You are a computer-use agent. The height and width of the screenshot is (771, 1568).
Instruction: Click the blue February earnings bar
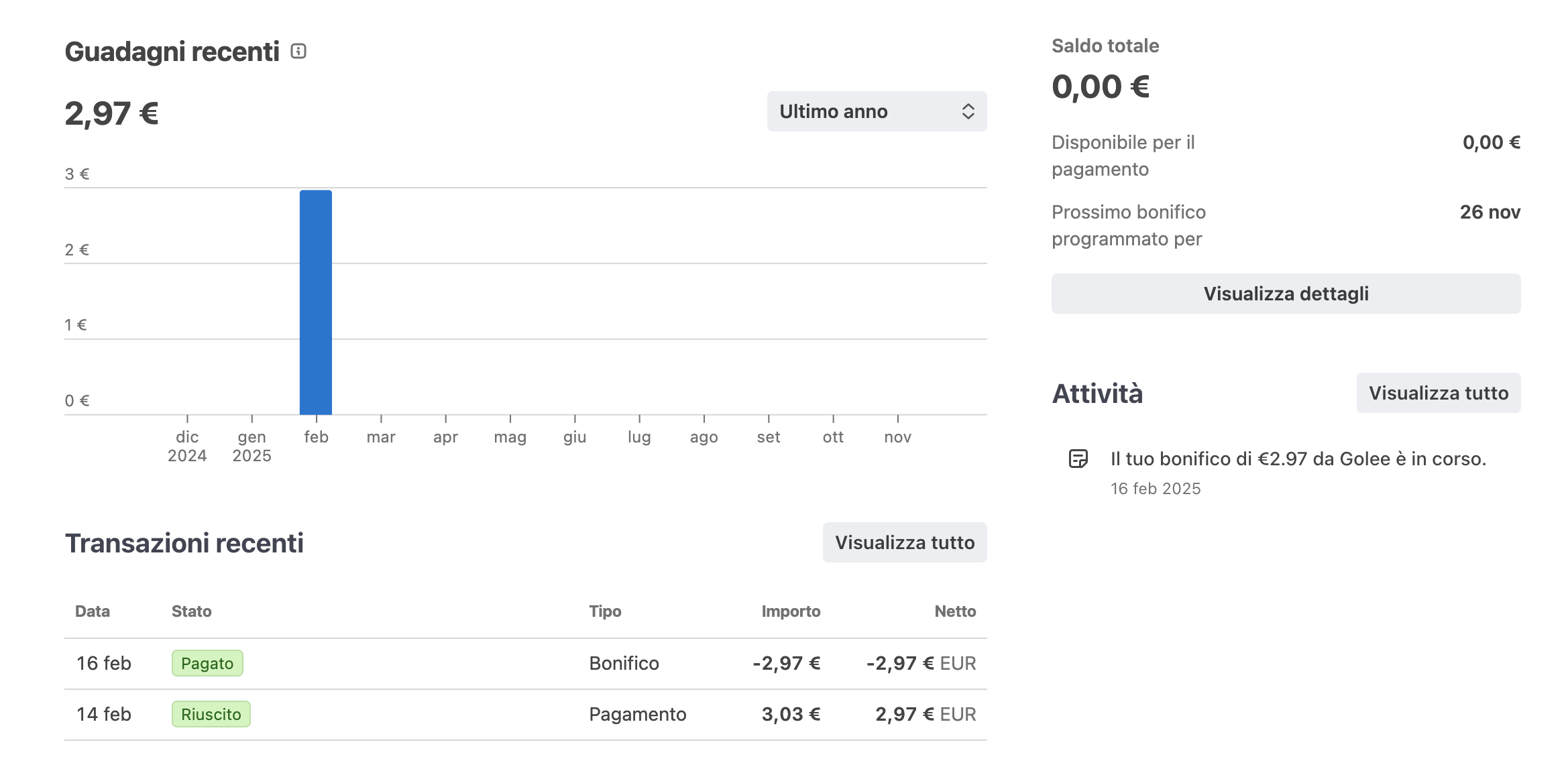(316, 302)
